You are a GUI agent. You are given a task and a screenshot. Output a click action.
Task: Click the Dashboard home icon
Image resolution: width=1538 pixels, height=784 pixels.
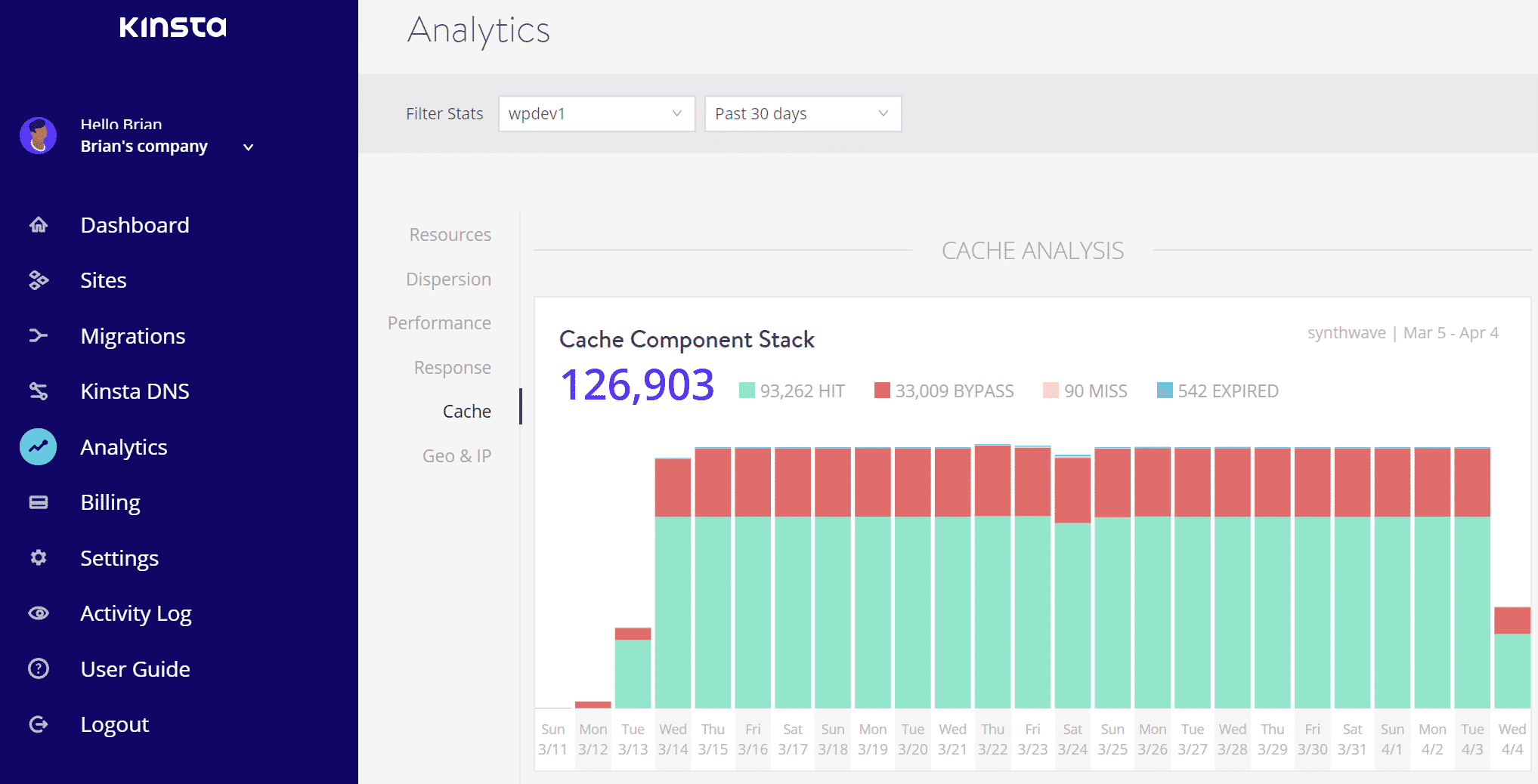(39, 225)
